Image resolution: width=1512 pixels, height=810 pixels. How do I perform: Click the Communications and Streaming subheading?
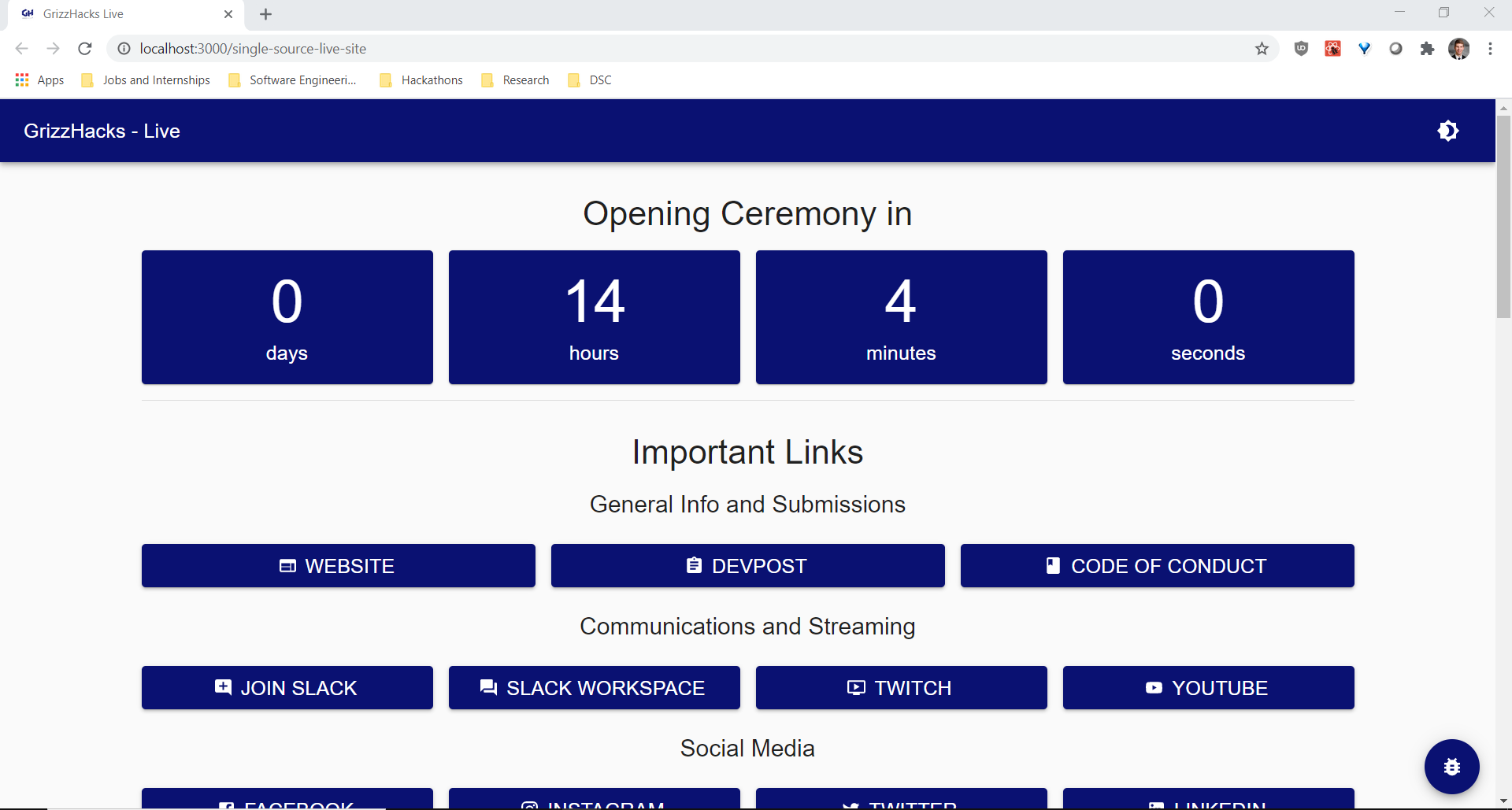[747, 626]
